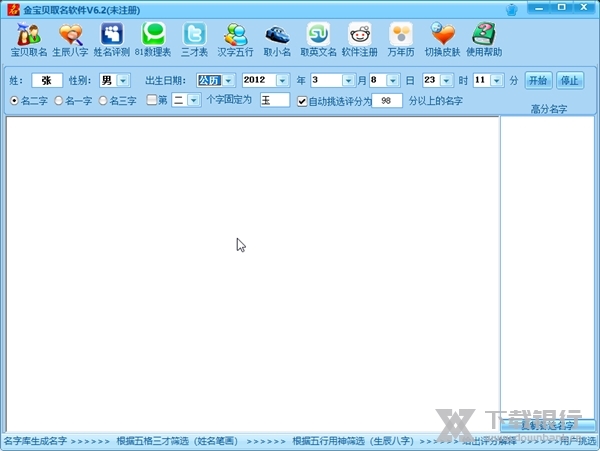Open the fixed character position dropdown 二
The height and width of the screenshot is (451, 600).
[194, 100]
